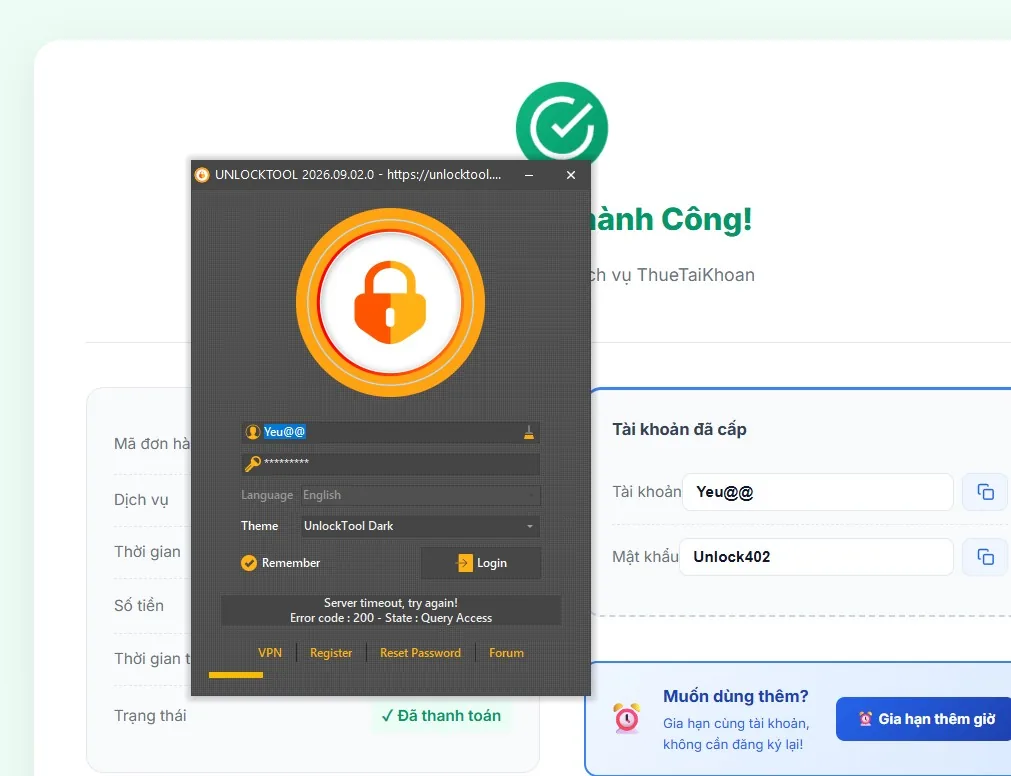The image size is (1011, 776).
Task: Focus the UnlockTool password field
Action: tap(391, 464)
